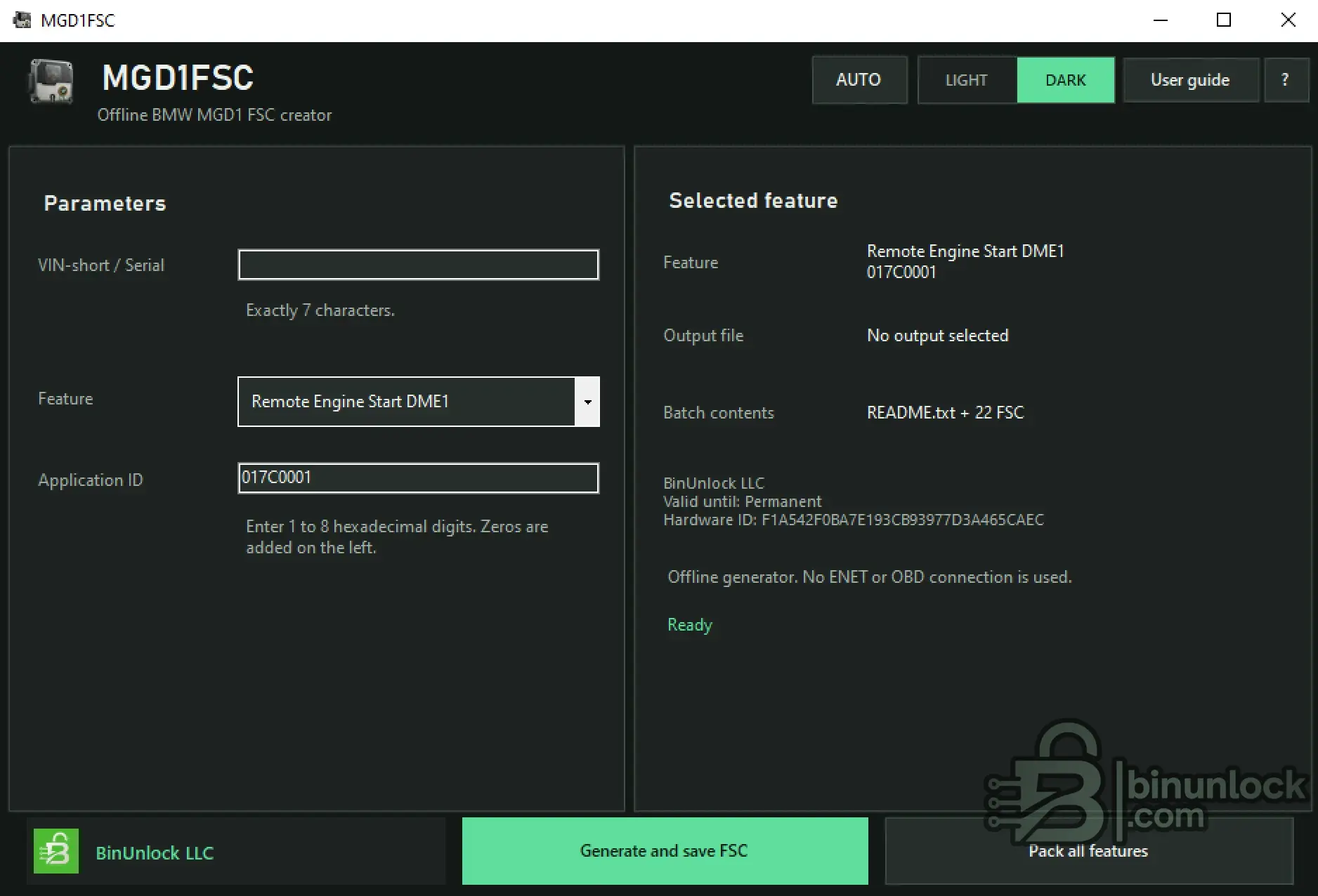Click the BinUnlock LLC link at bottom

point(155,852)
